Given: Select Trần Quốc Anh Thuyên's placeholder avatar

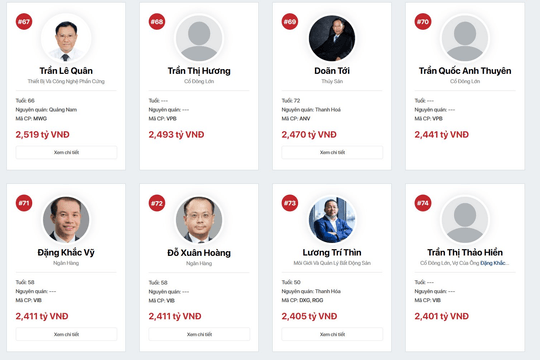Looking at the screenshot, I should pos(465,38).
